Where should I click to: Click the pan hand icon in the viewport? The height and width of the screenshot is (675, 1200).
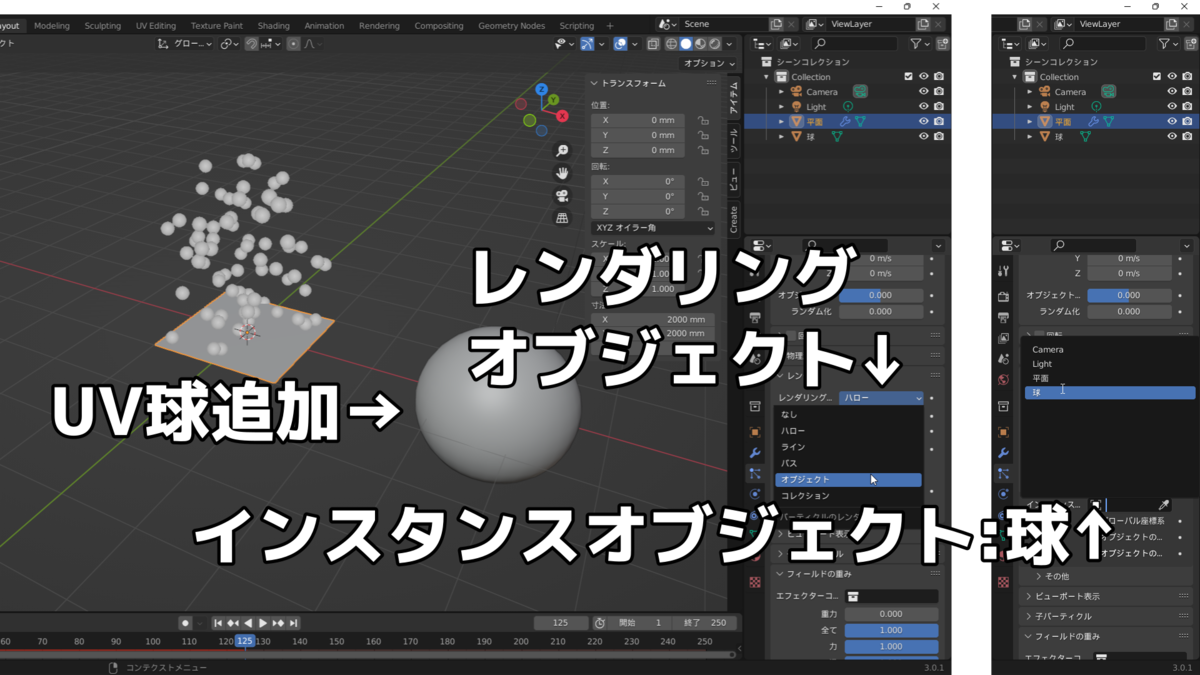tap(562, 173)
